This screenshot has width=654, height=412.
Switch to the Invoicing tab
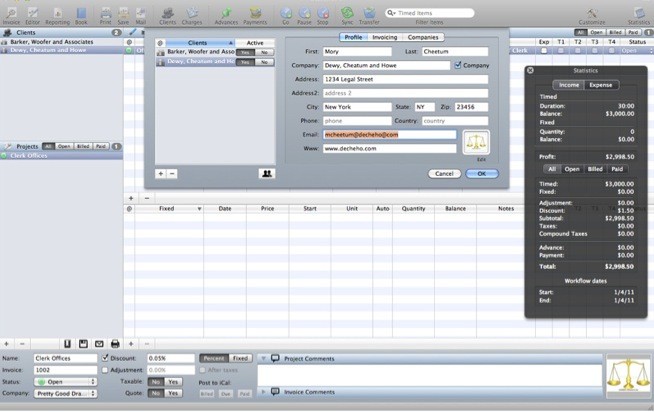point(385,37)
